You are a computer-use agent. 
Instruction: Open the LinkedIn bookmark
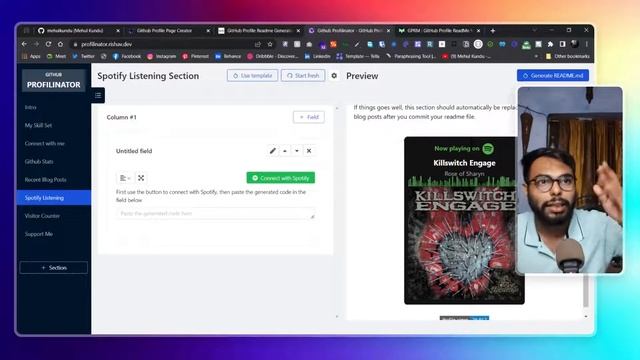[318, 56]
